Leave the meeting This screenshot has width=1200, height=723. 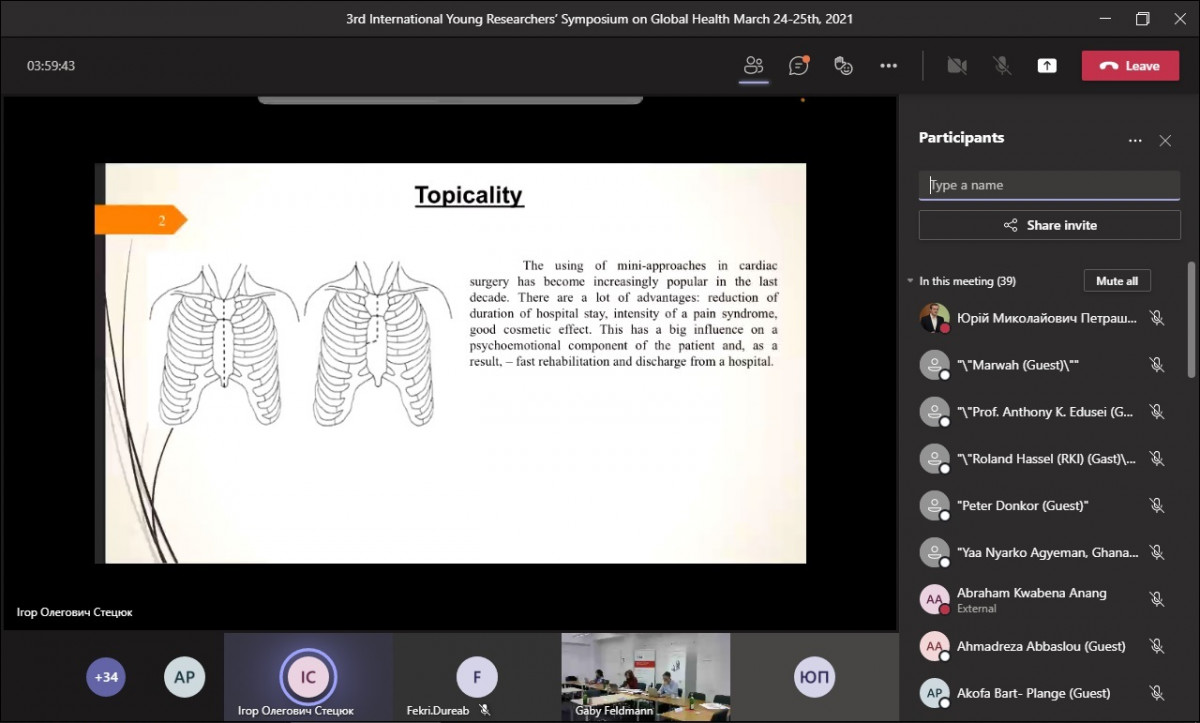tap(1130, 66)
